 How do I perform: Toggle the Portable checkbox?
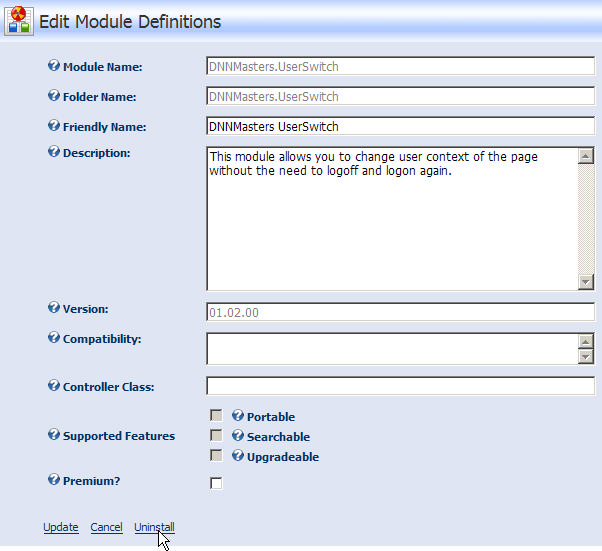click(x=216, y=415)
